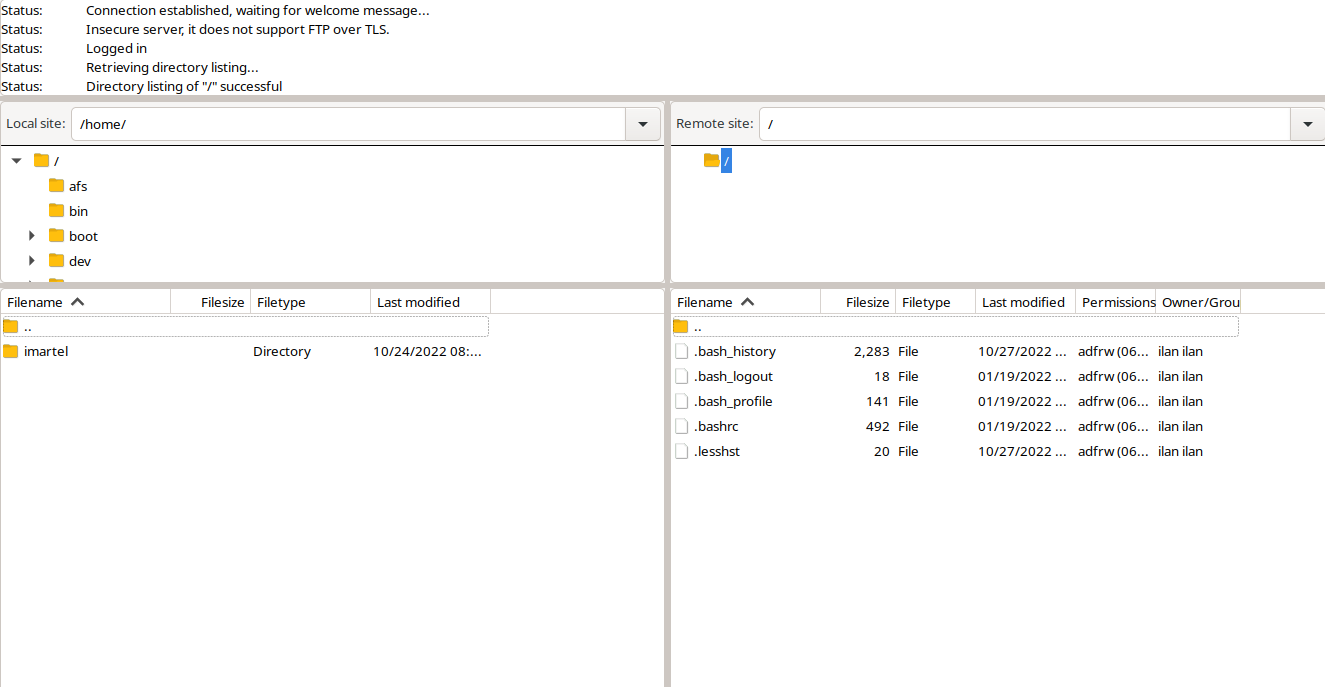Select the local parent directory '..' entry

coord(245,326)
